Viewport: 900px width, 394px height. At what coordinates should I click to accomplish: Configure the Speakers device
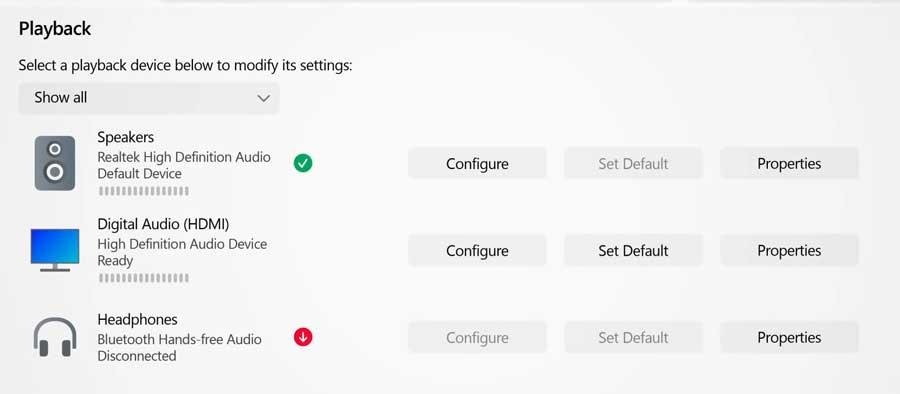tap(477, 164)
